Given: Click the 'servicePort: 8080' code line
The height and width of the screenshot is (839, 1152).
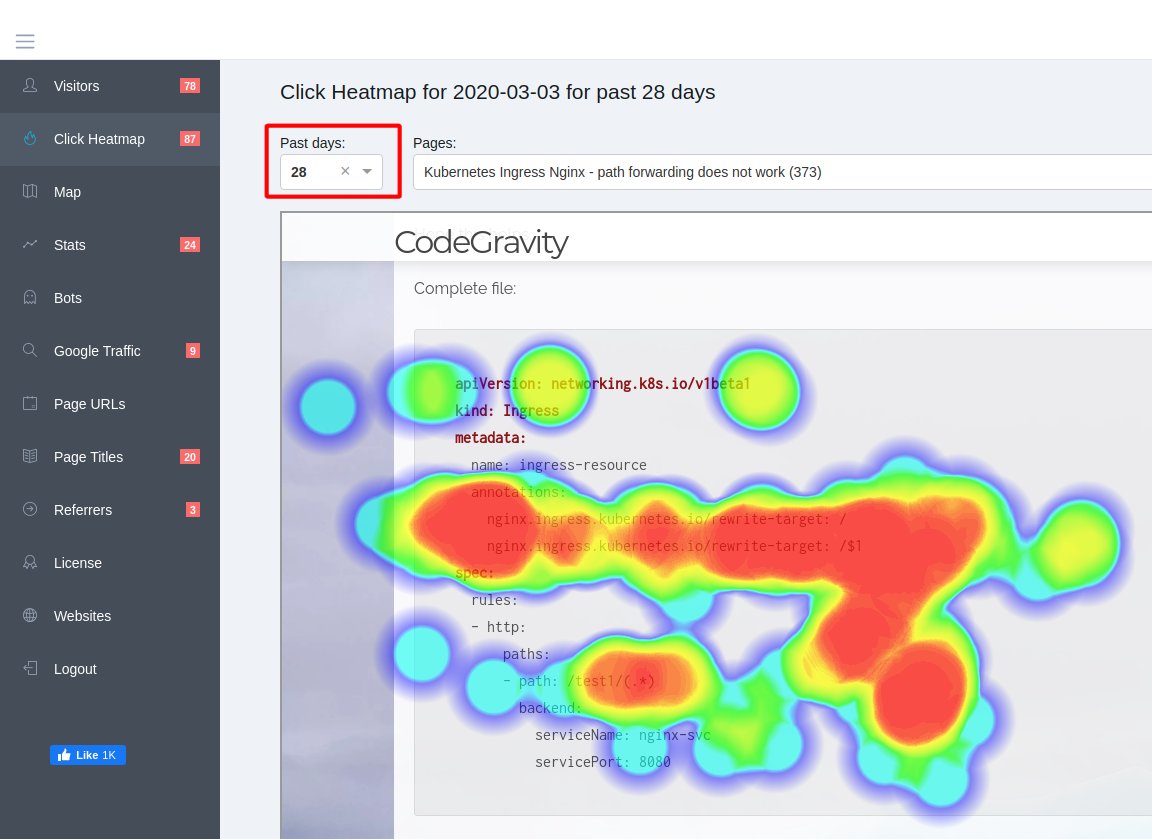Looking at the screenshot, I should tap(602, 762).
